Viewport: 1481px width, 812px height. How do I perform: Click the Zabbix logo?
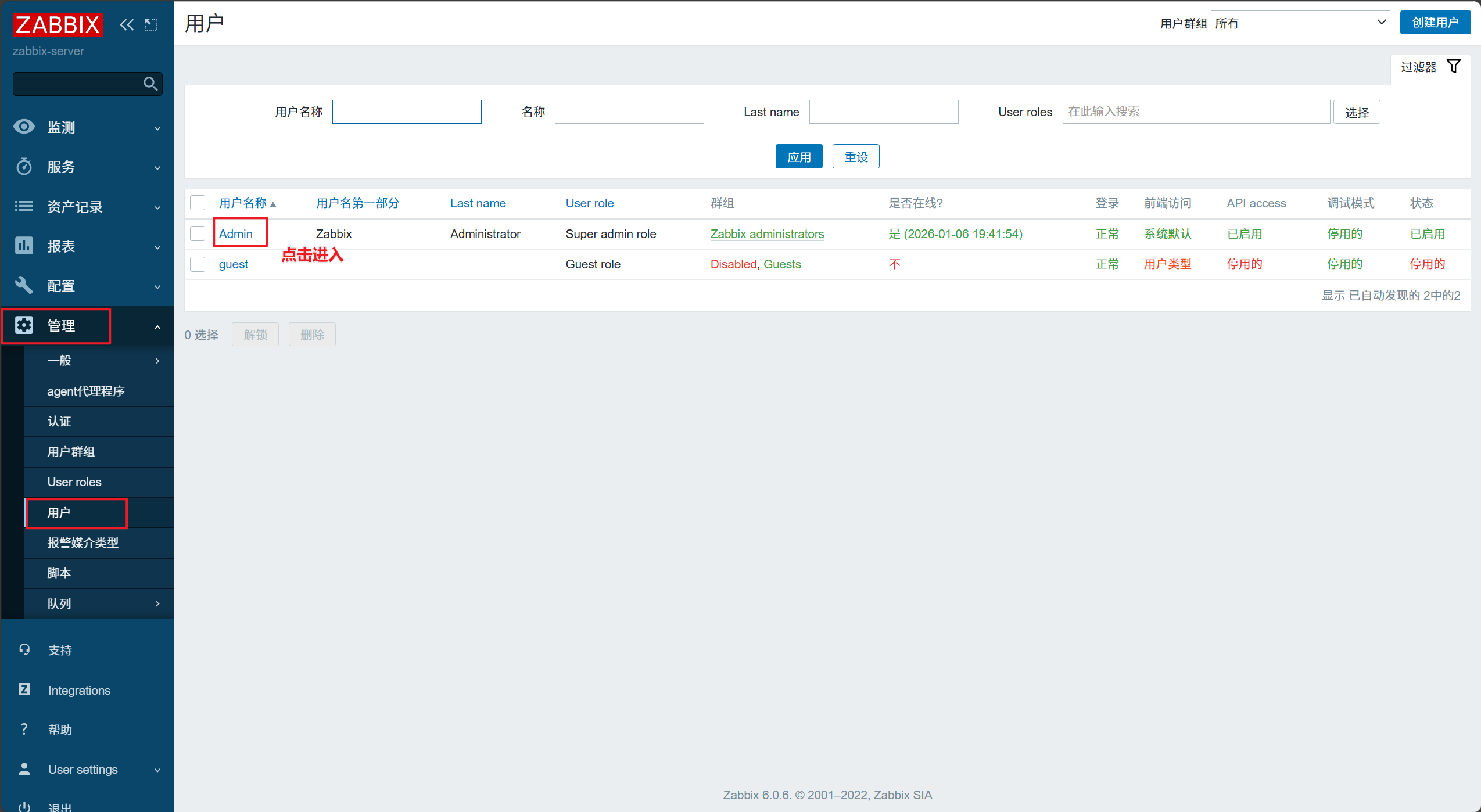(58, 24)
